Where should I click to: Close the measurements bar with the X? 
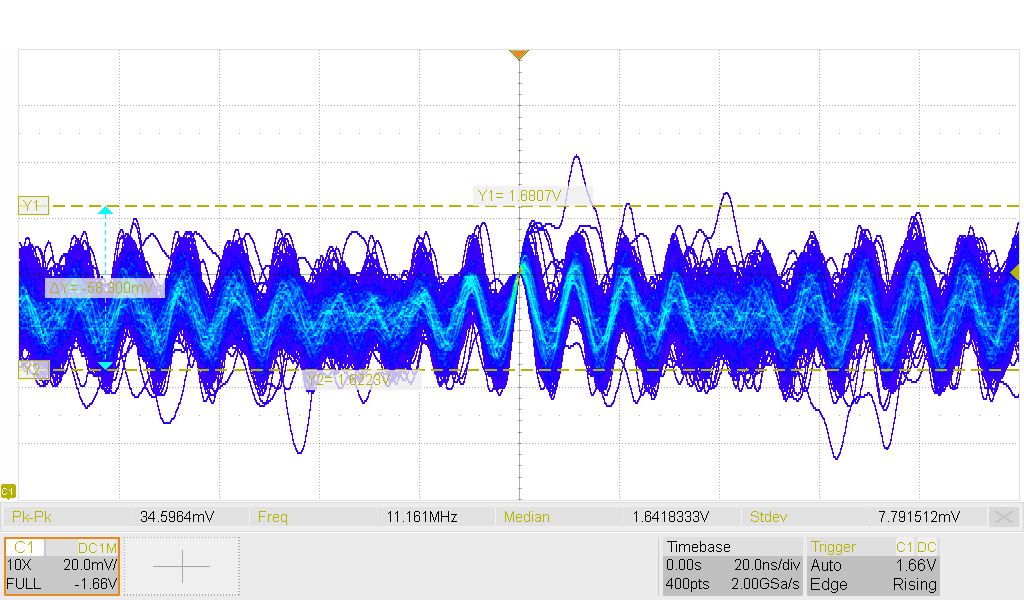1003,517
